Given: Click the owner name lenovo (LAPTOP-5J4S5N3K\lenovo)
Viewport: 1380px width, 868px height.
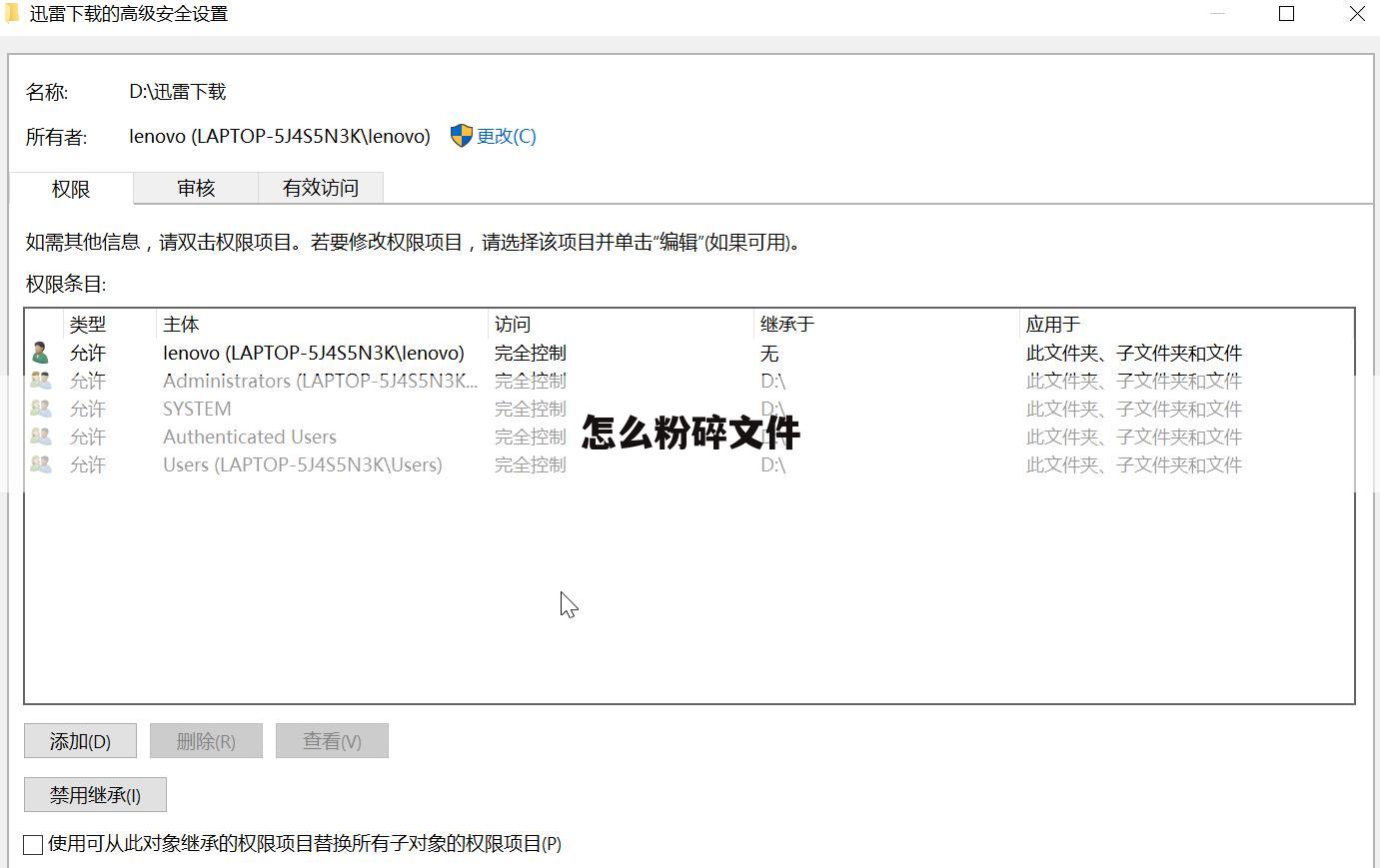Looking at the screenshot, I should [x=280, y=136].
